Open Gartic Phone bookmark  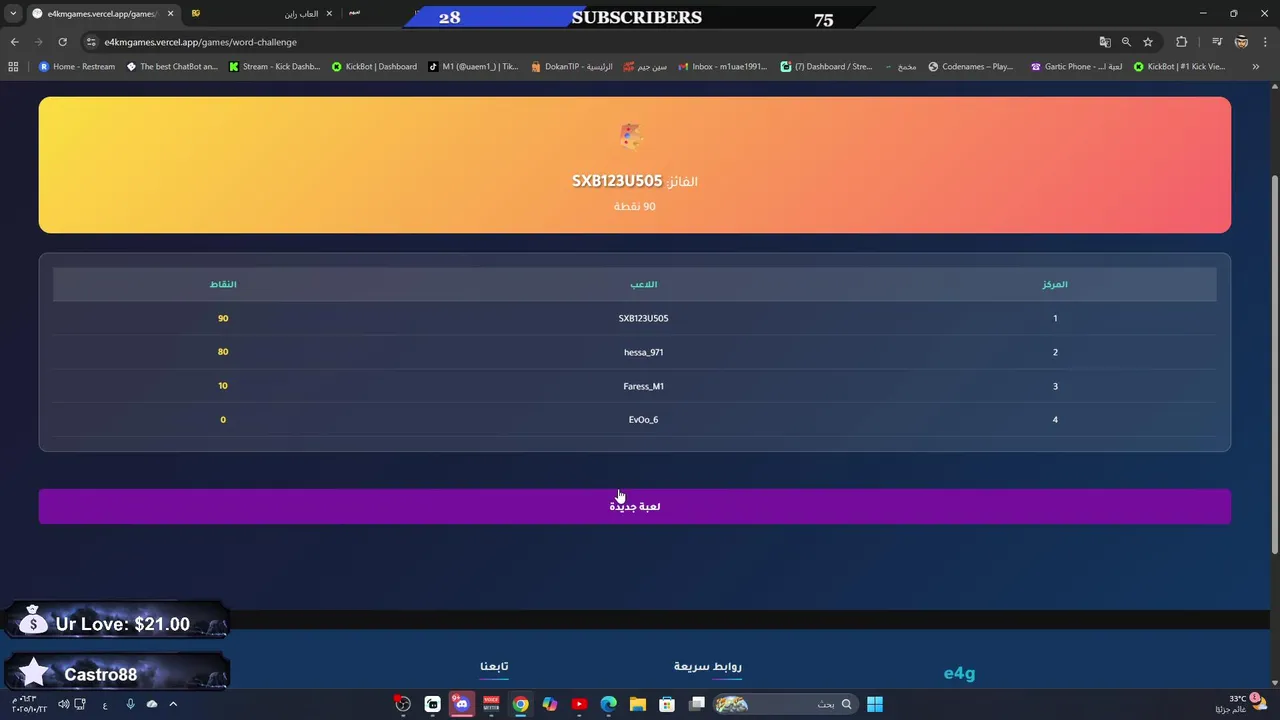point(1077,67)
